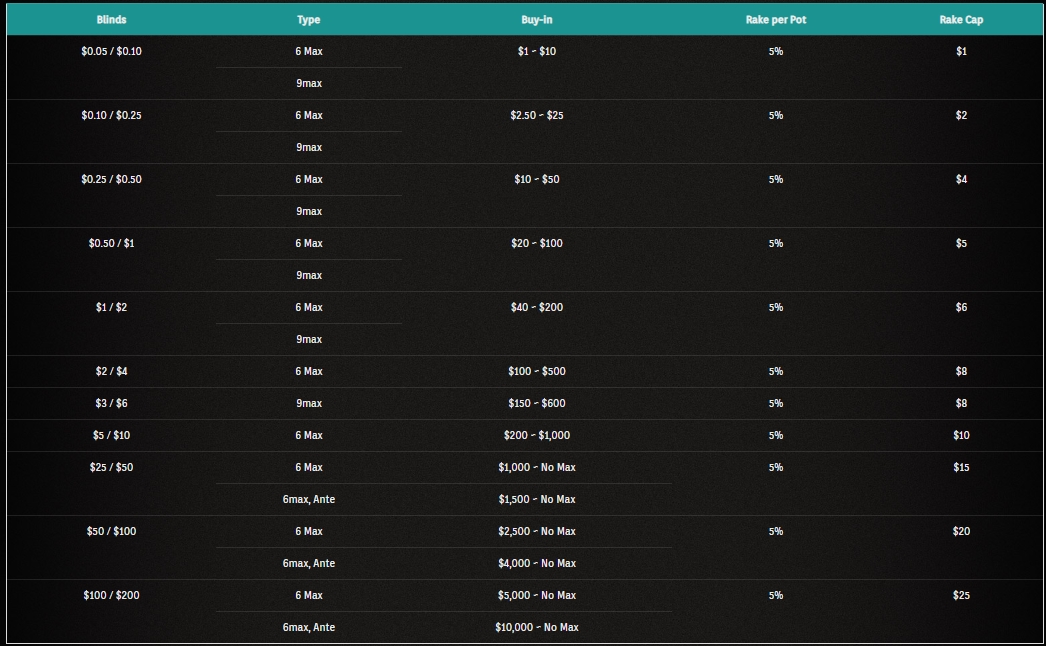Select 6 Max in the $5 / $10 row

(x=309, y=436)
